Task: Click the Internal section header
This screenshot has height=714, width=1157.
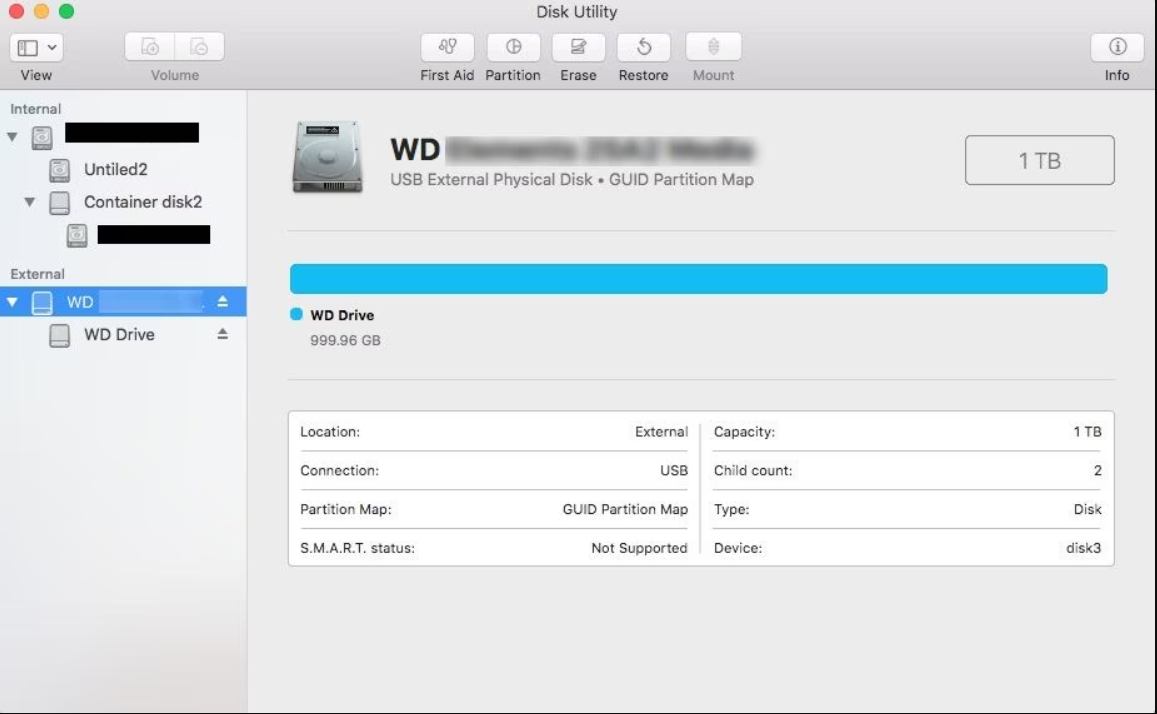Action: [x=35, y=109]
